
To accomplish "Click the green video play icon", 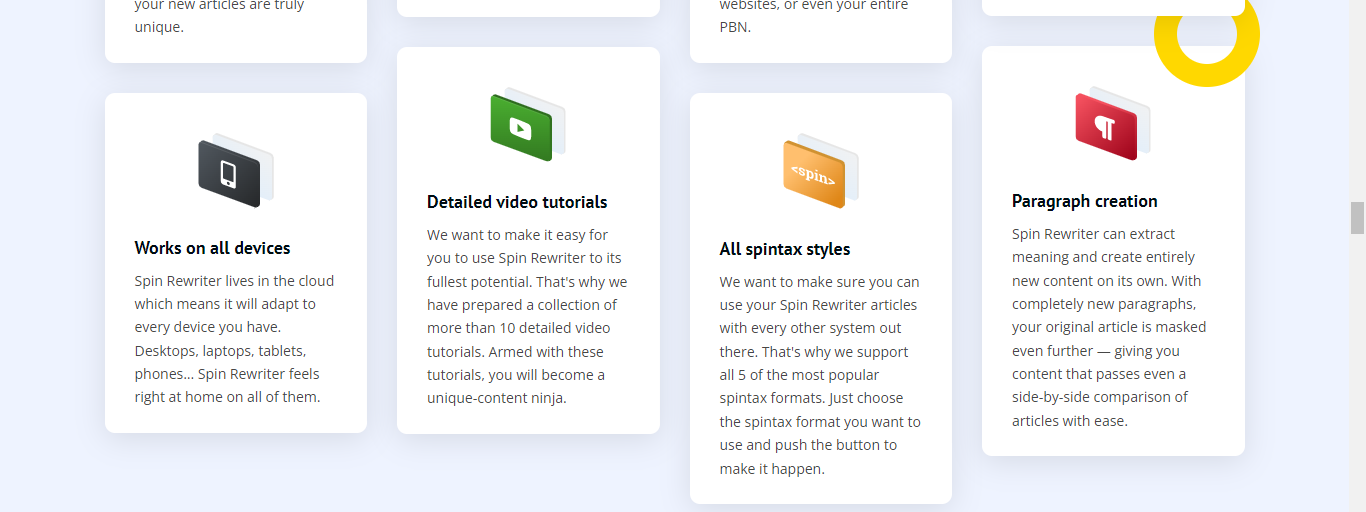I will pos(528,124).
